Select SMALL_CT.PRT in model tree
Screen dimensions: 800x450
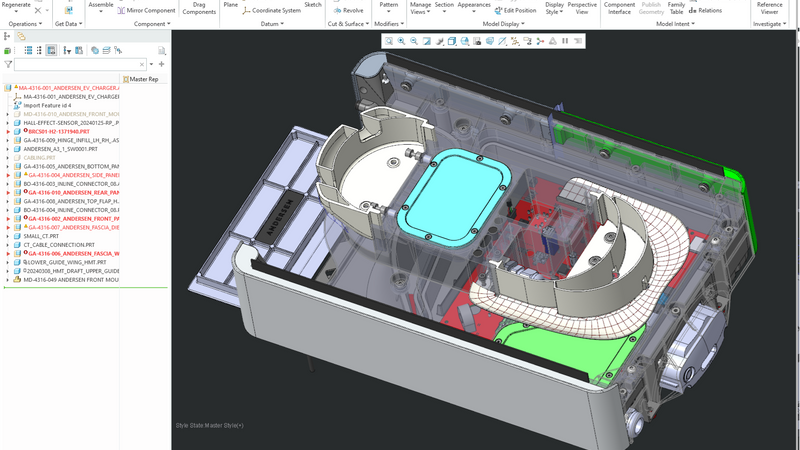40,236
